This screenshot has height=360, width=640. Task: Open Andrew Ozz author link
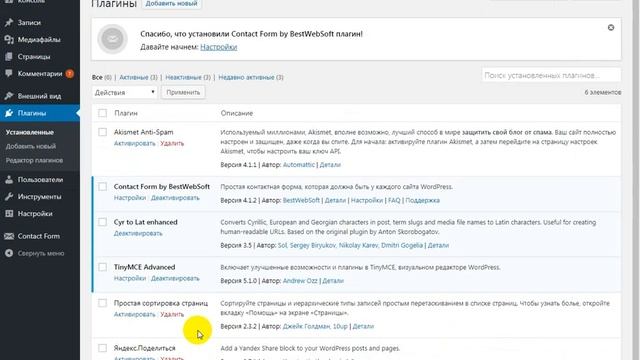[x=300, y=281]
